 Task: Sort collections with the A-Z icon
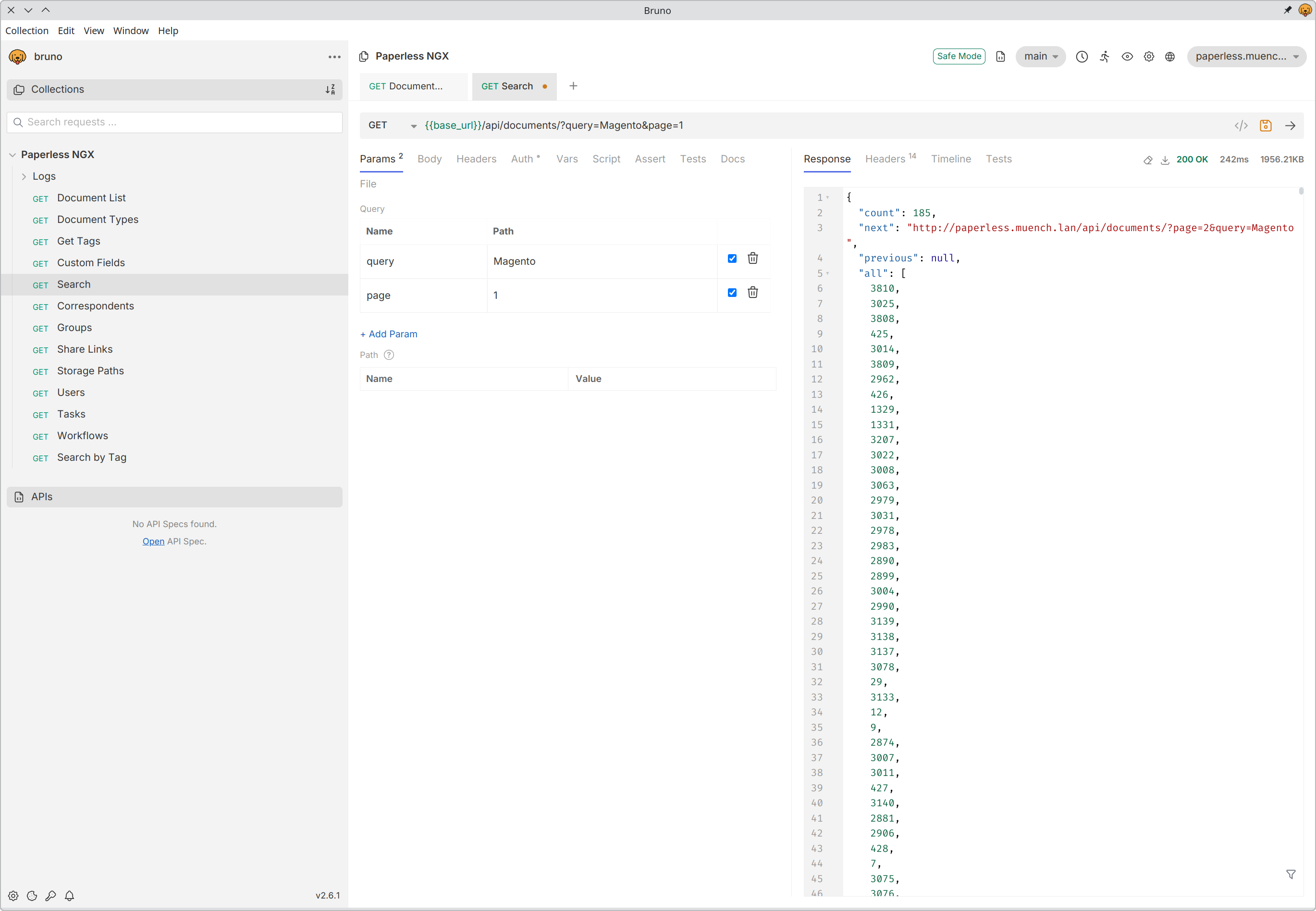(x=331, y=90)
